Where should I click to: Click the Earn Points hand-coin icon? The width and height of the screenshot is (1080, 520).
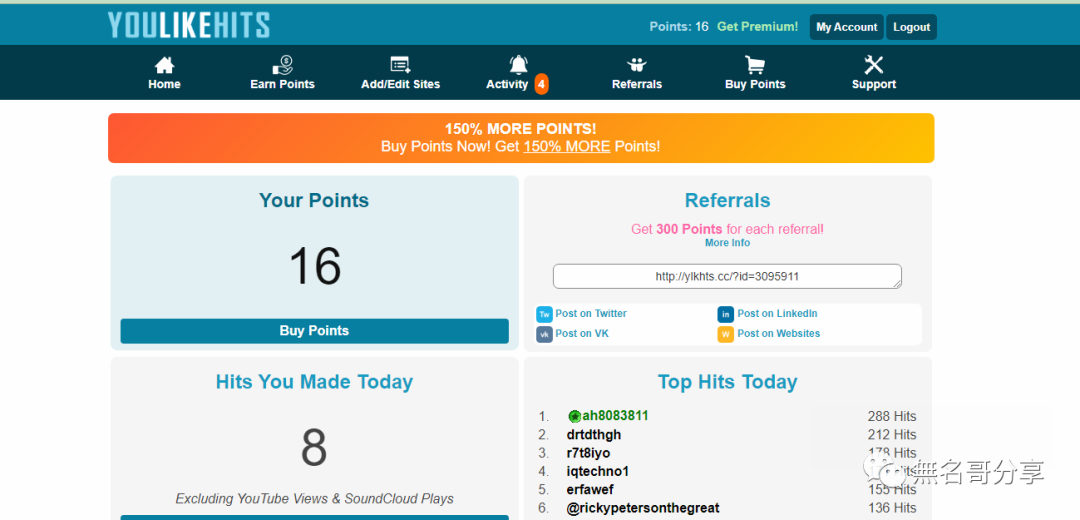pyautogui.click(x=282, y=65)
